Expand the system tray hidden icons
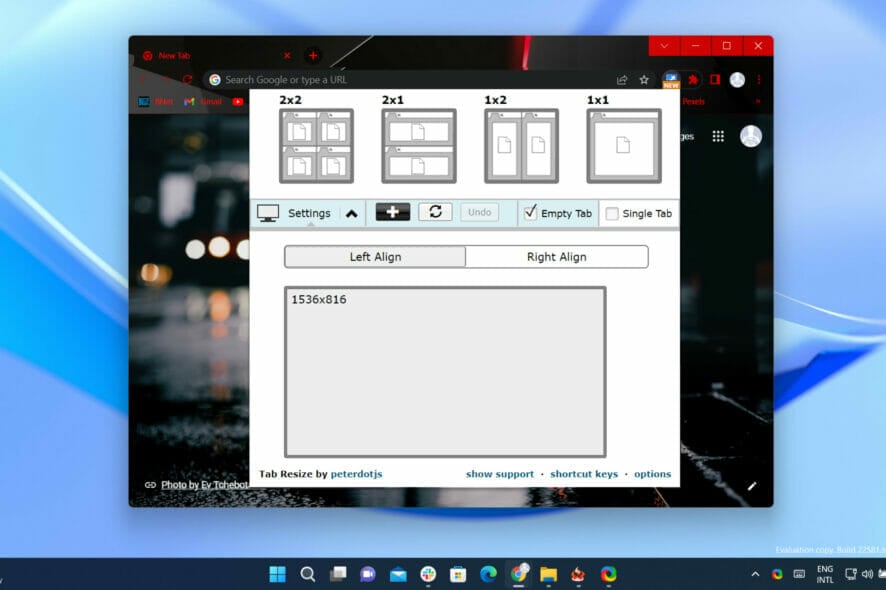886x590 pixels. pos(754,574)
